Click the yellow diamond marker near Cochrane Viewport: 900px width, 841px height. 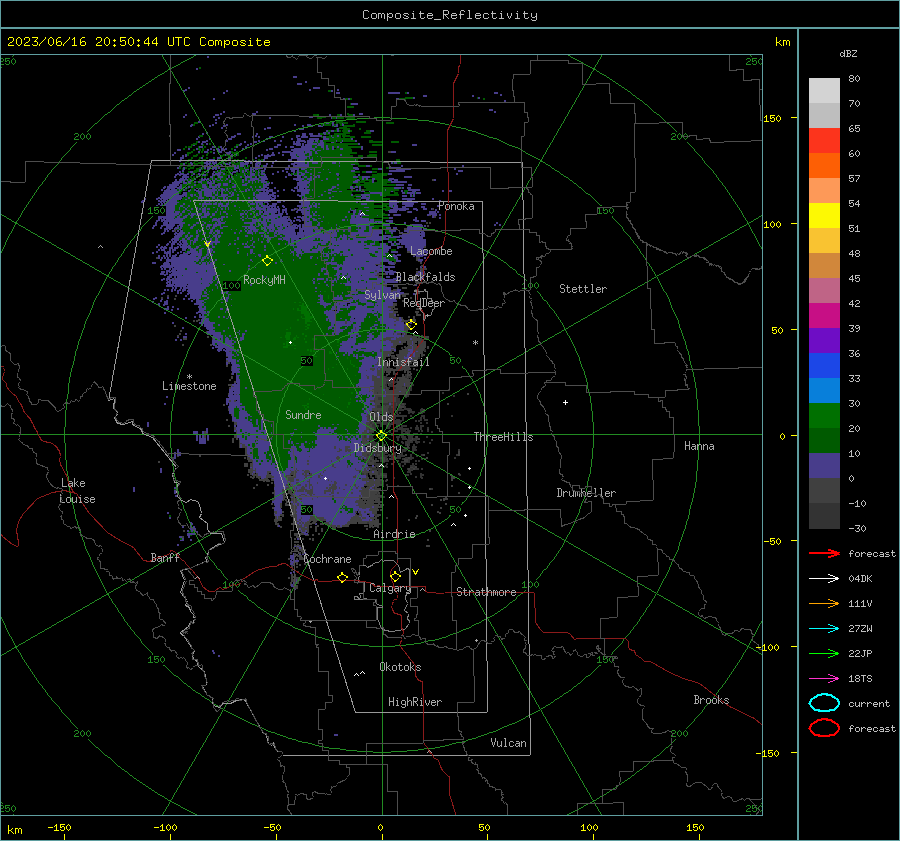[343, 577]
